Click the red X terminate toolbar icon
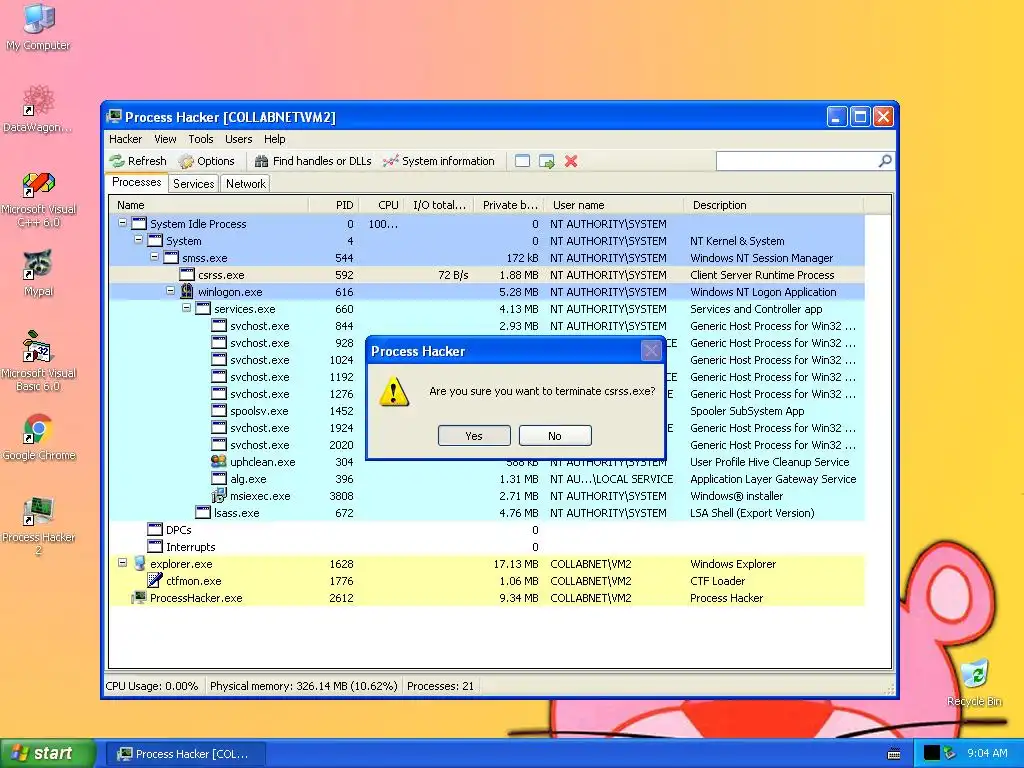 click(x=571, y=161)
